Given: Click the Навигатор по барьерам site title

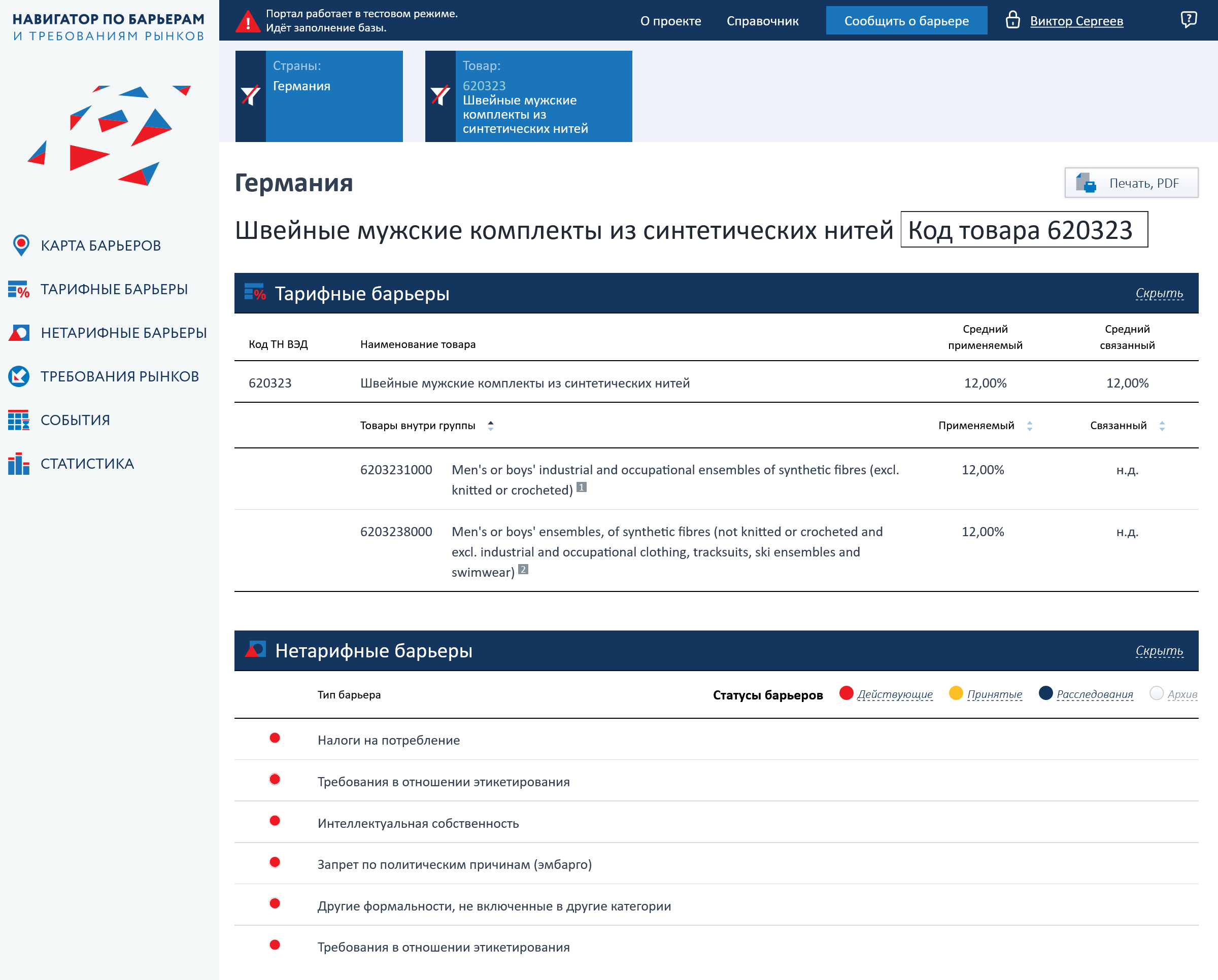Looking at the screenshot, I should pos(109,27).
